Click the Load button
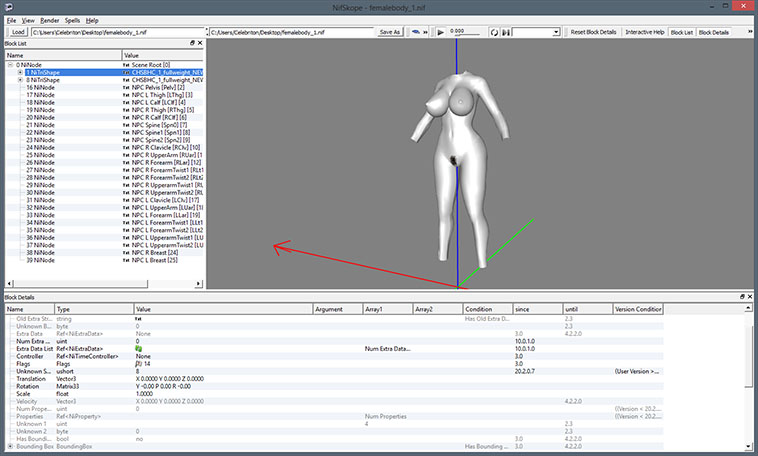This screenshot has width=758, height=456. pos(18,32)
